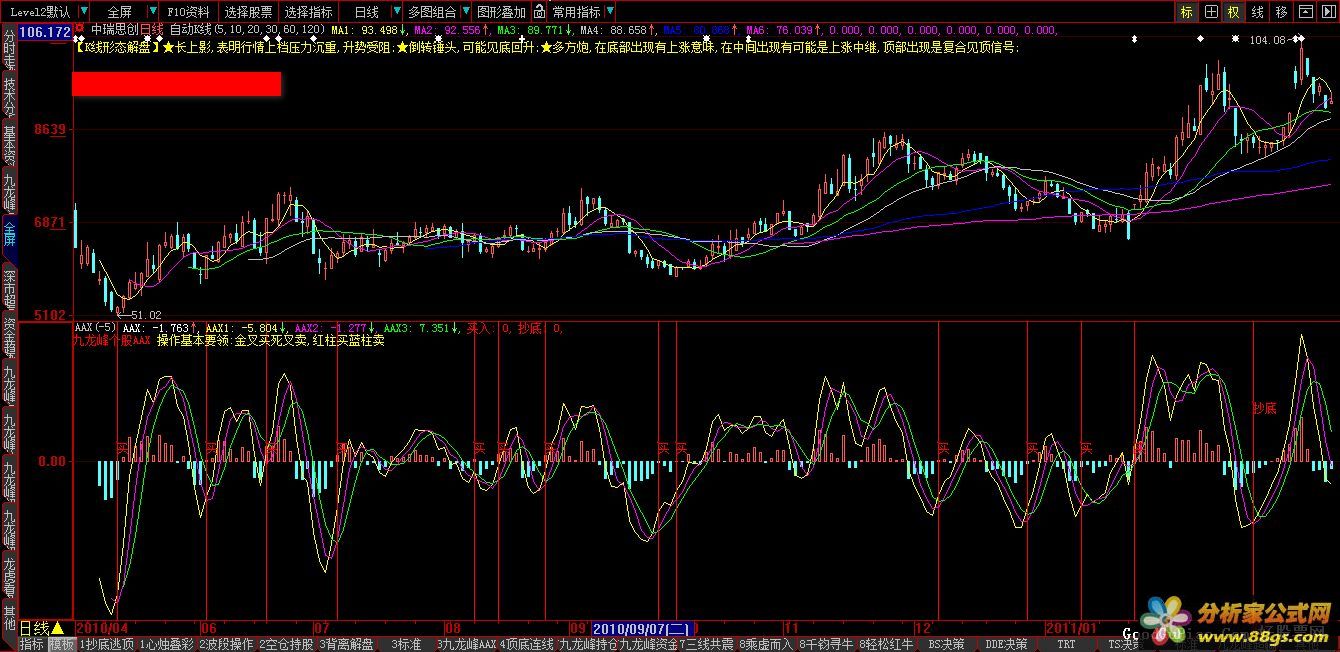Open the 龙虎看 side tab
1340x652 pixels.
(9, 577)
